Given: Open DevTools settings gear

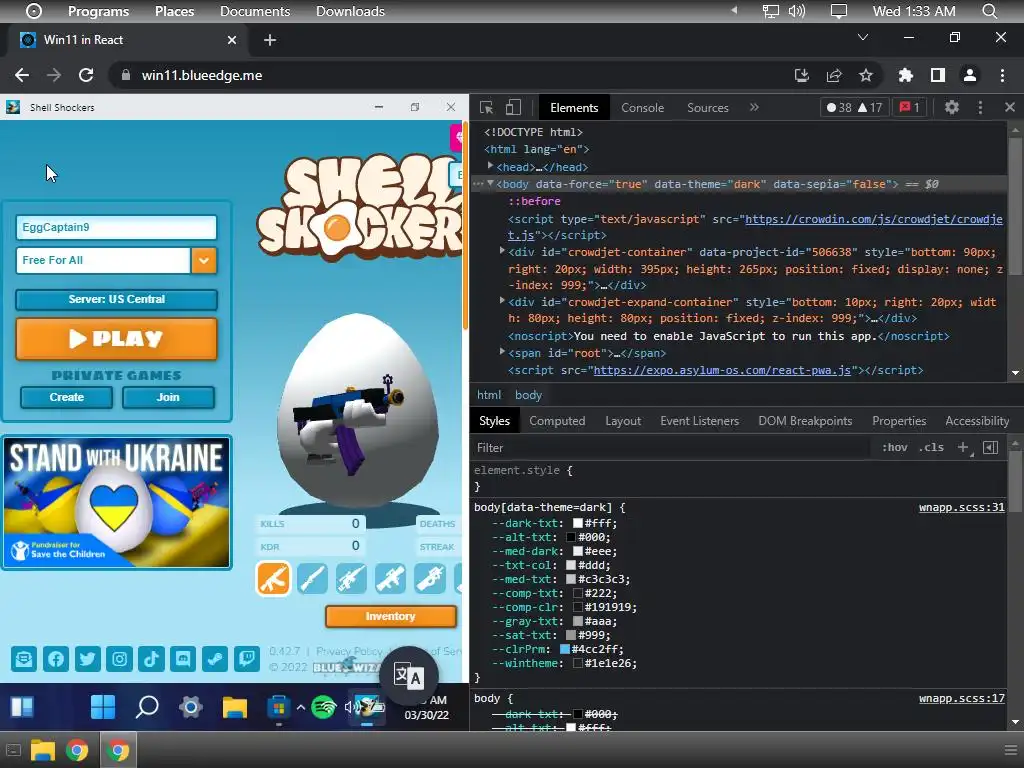Looking at the screenshot, I should (952, 108).
